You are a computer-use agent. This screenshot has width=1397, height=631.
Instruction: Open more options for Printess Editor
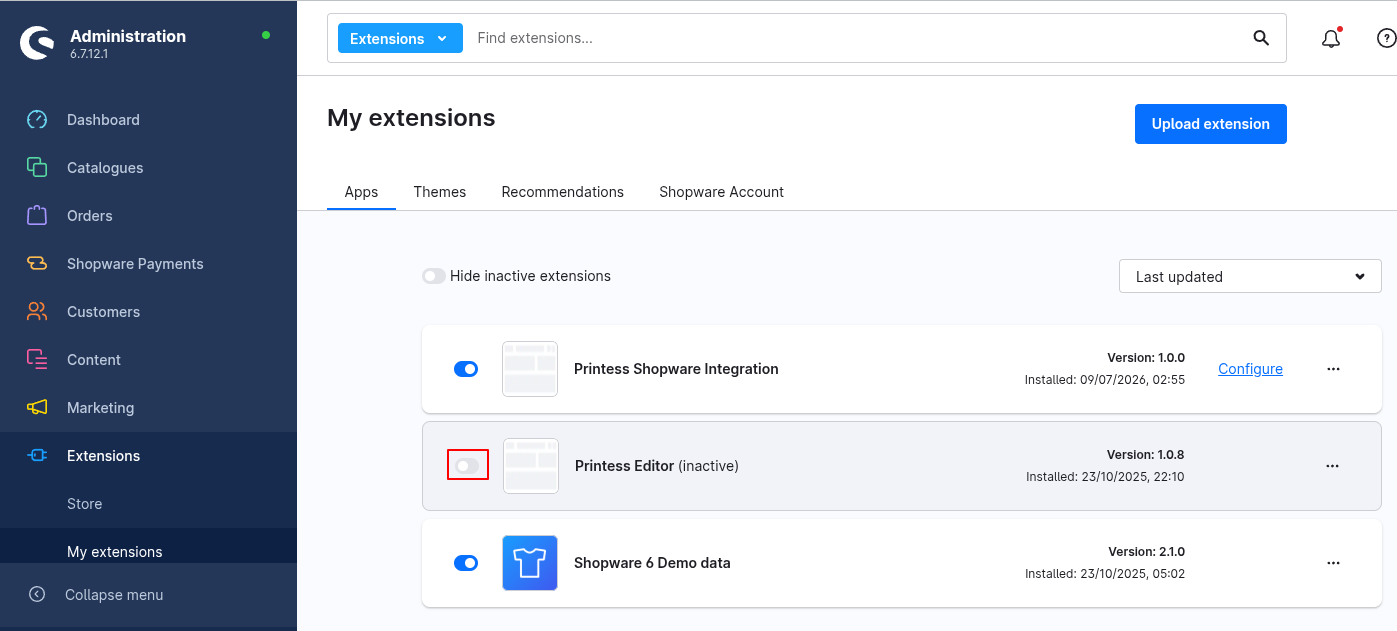coord(1333,466)
